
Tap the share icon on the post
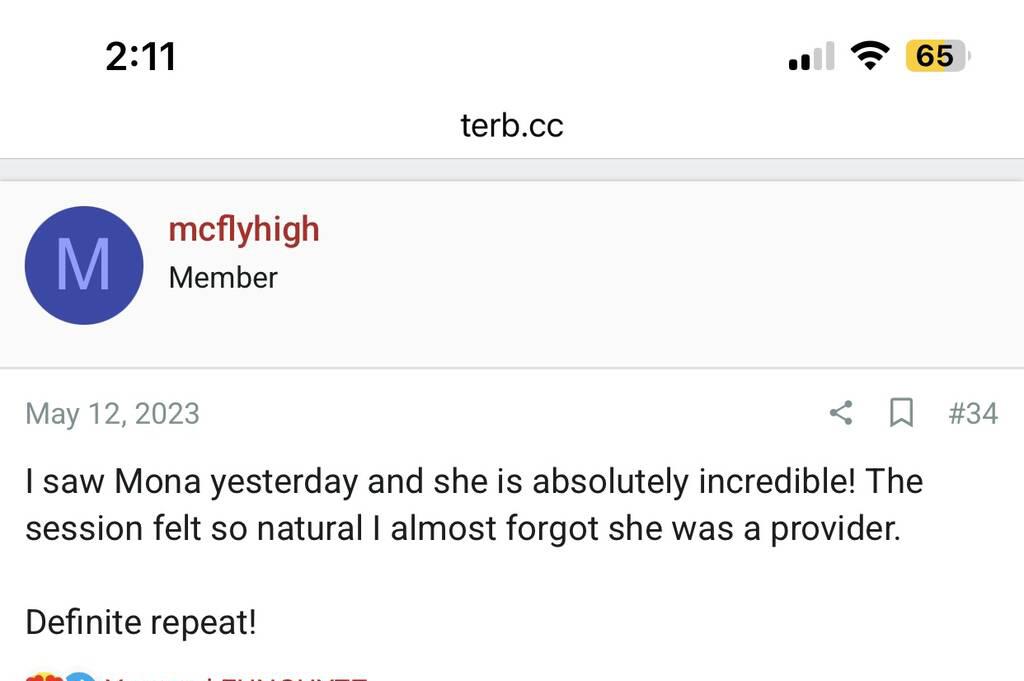point(841,412)
